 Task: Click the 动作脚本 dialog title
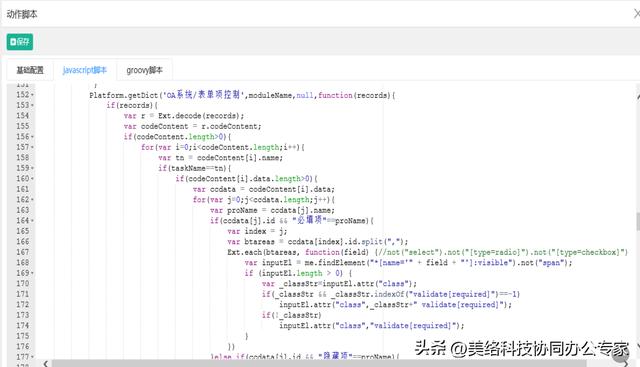22,14
